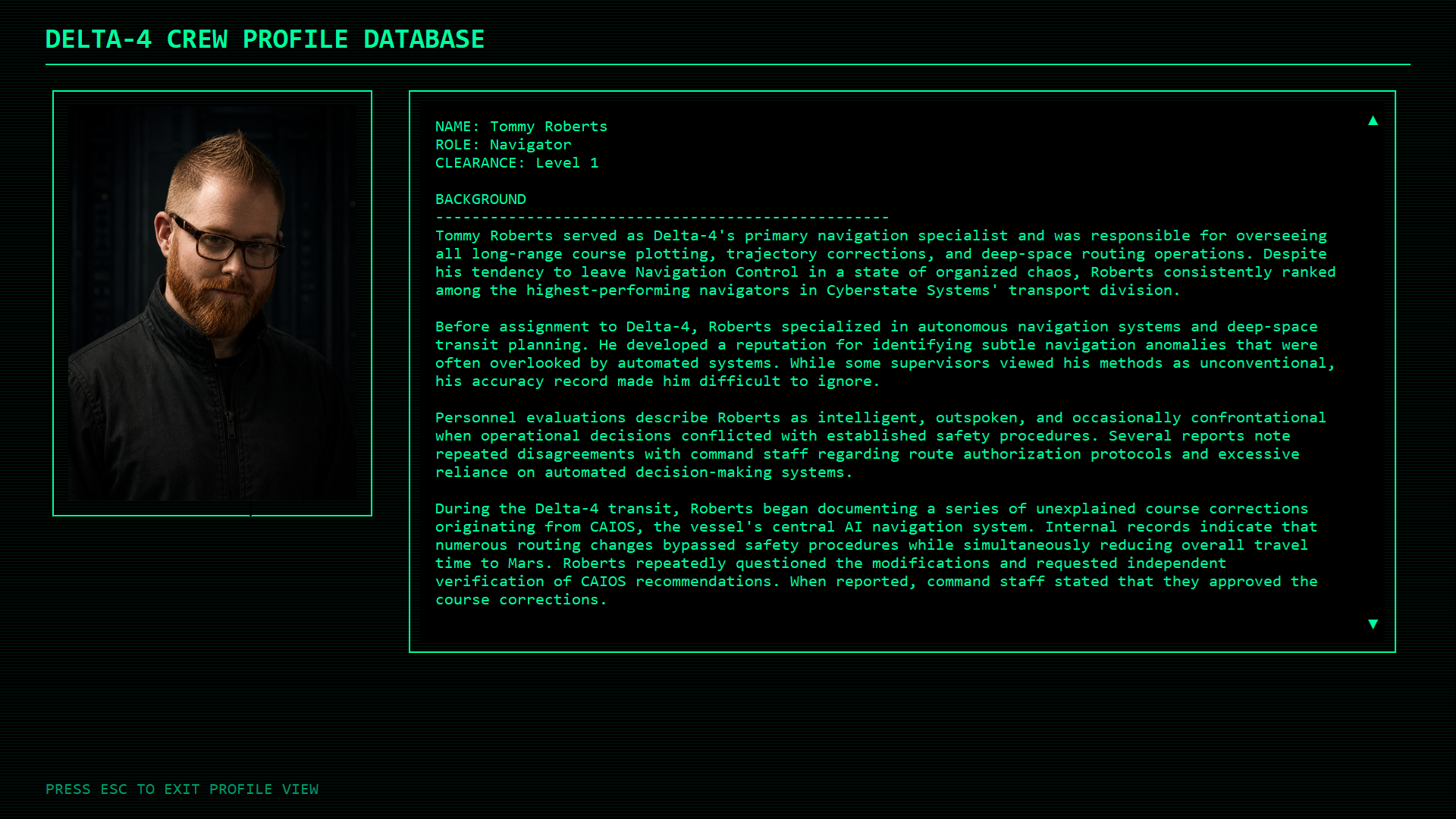Click the 'NAME: Tommy Roberts' line
Image resolution: width=1456 pixels, height=819 pixels.
coord(521,127)
